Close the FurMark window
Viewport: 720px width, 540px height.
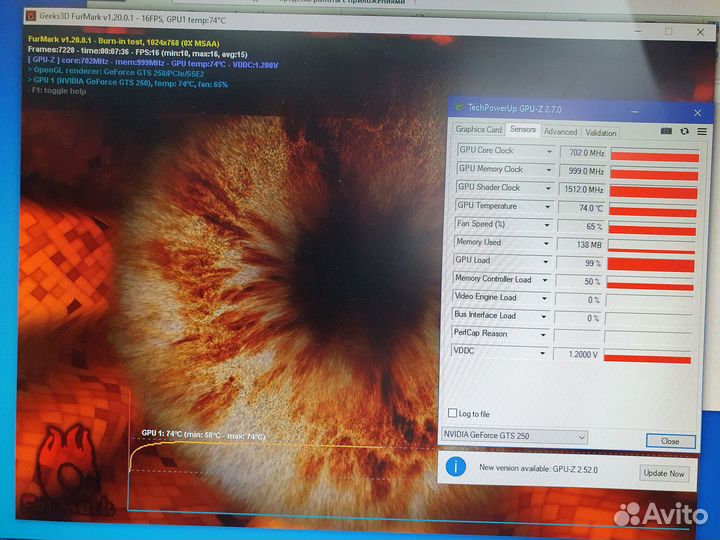click(x=700, y=32)
